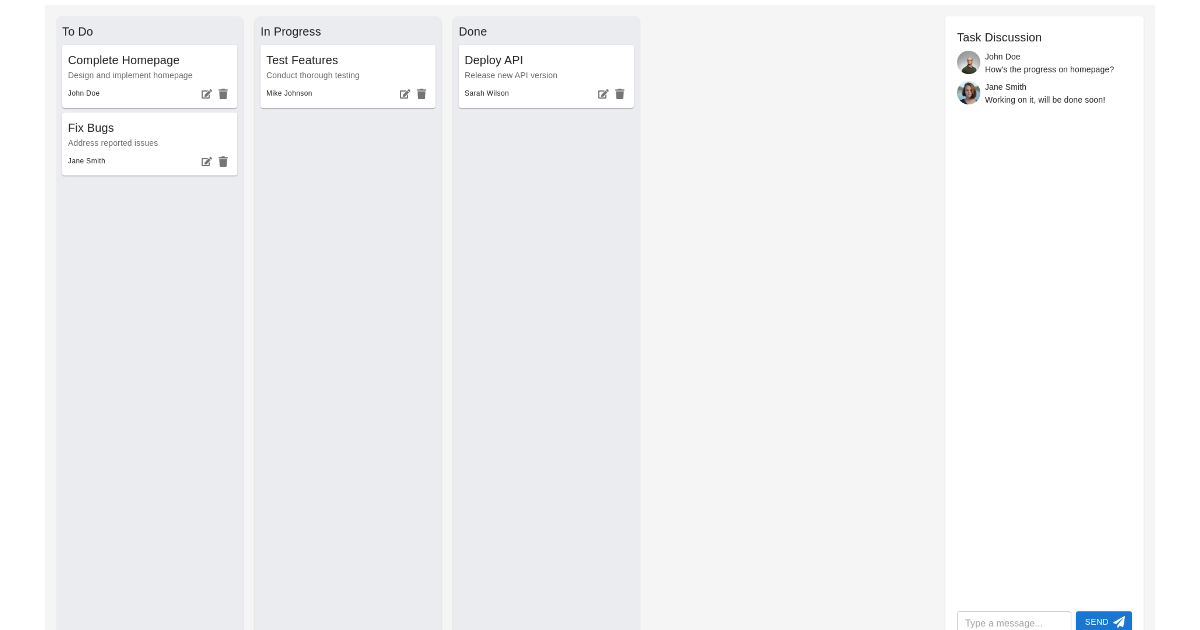Image resolution: width=1200 pixels, height=630 pixels.
Task: Click the In Progress column header
Action: pyautogui.click(x=291, y=31)
